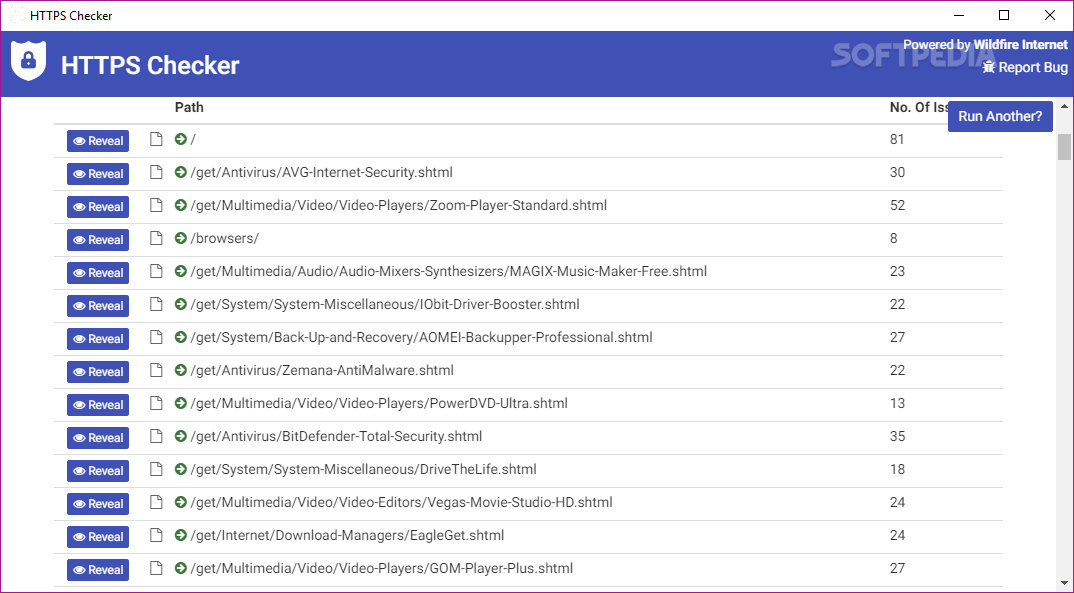This screenshot has width=1074, height=593.
Task: Click the green arrow for PowerDVD-Ultra.shtml
Action: (181, 403)
